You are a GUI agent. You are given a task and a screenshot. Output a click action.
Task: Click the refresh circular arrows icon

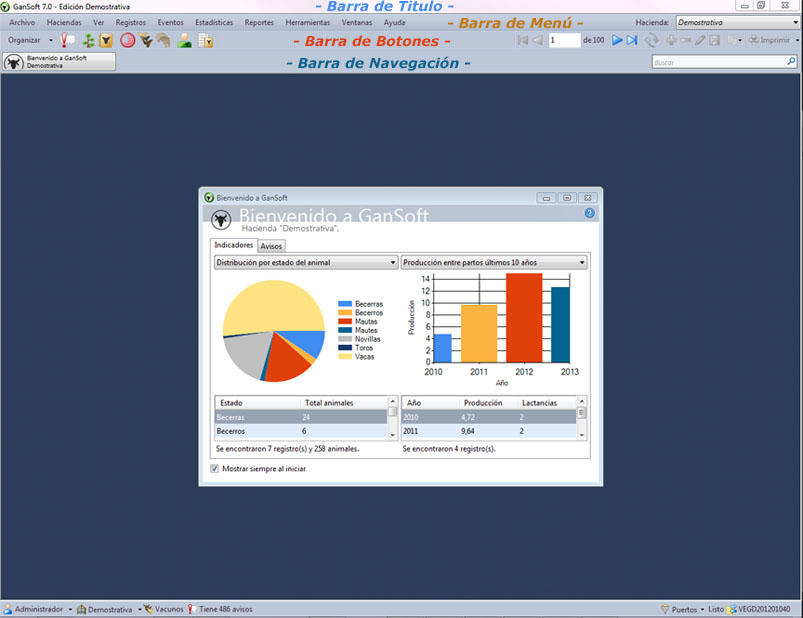(652, 40)
